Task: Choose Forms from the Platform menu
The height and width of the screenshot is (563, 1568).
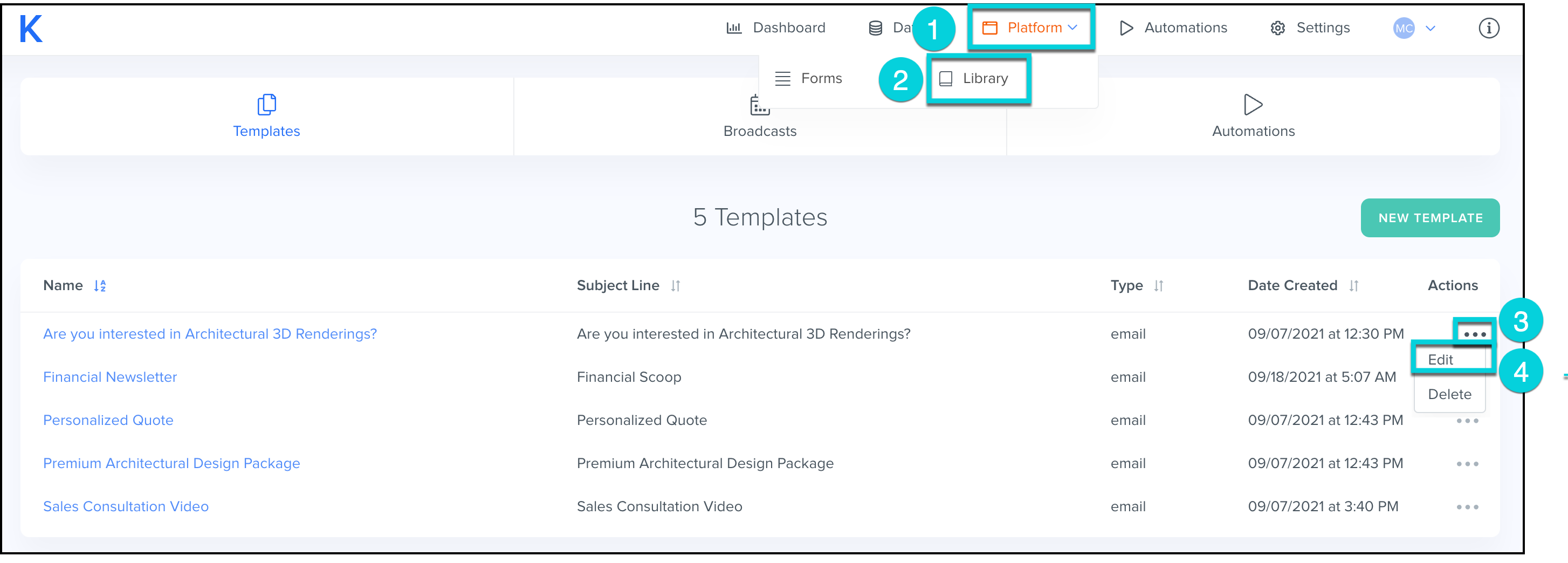Action: (x=809, y=79)
